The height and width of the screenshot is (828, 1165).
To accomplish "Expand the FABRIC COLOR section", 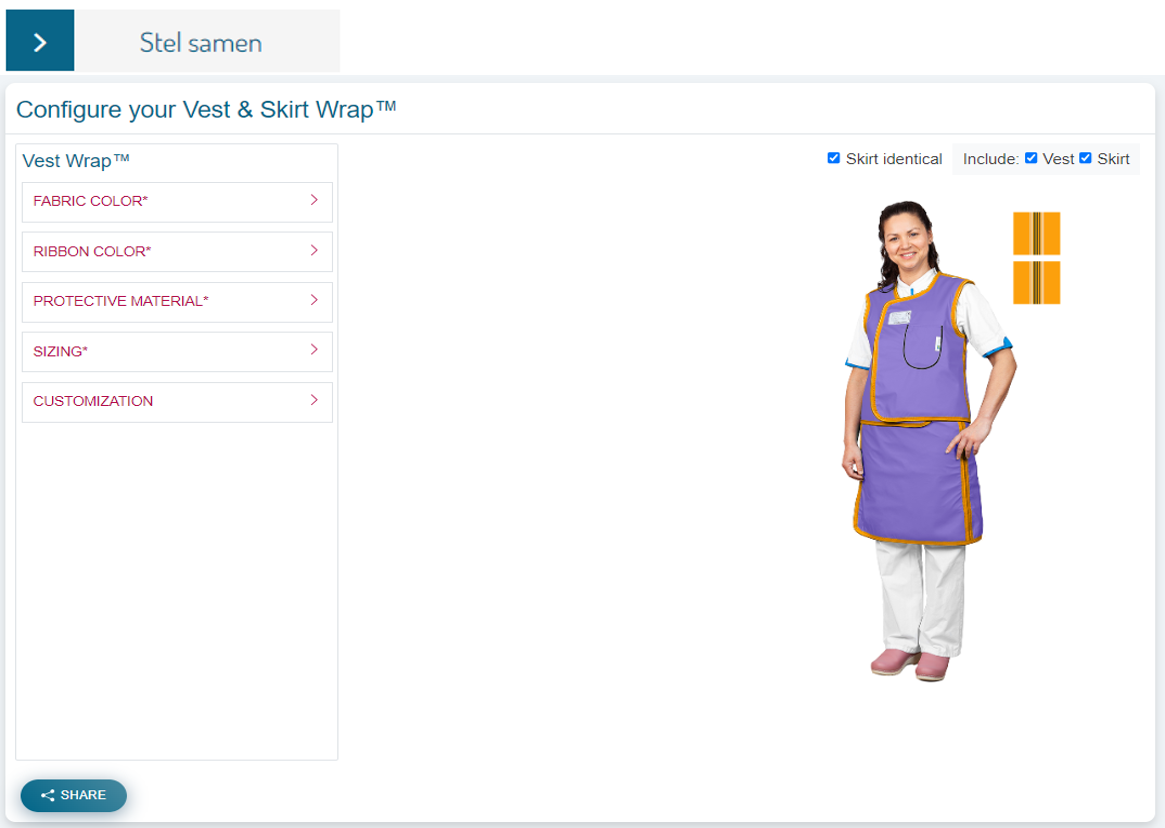I will (x=177, y=201).
